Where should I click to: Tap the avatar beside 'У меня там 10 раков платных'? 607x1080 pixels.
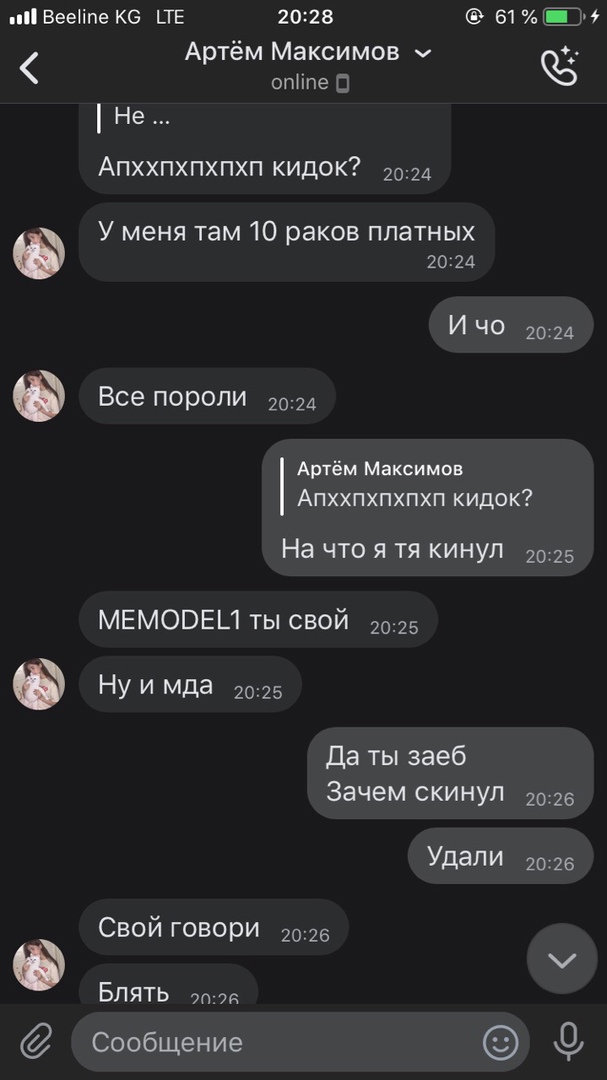[39, 253]
